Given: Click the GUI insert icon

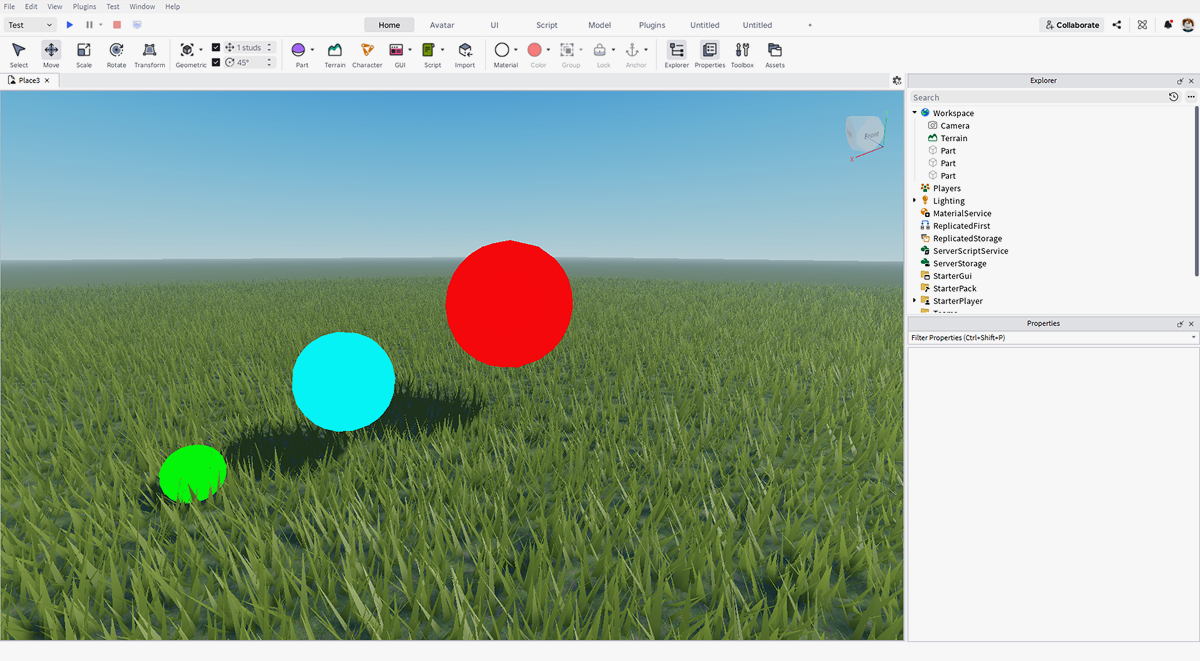Looking at the screenshot, I should (397, 49).
